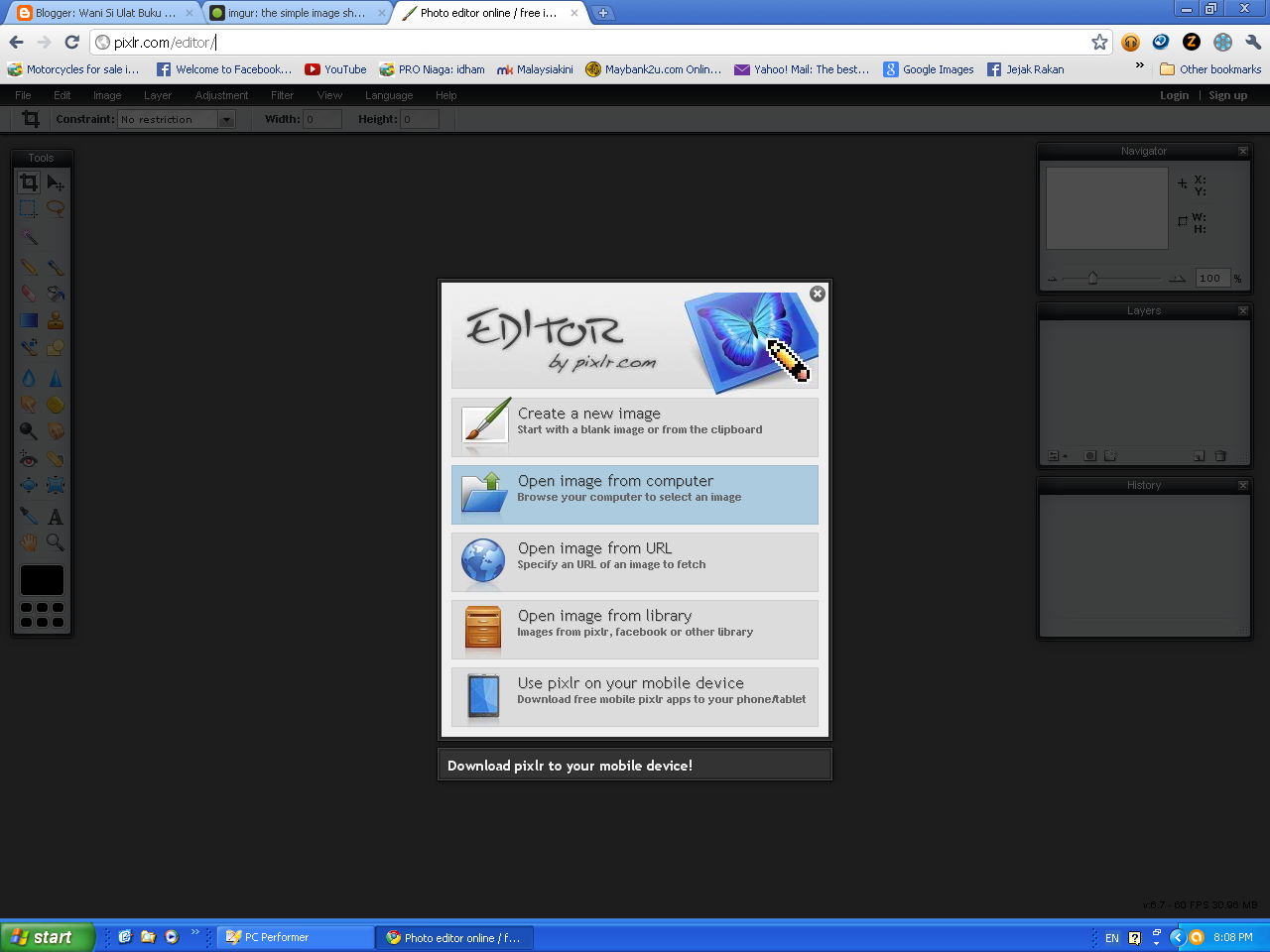Select the rectangular Marquee tool
The height and width of the screenshot is (952, 1270).
(29, 208)
